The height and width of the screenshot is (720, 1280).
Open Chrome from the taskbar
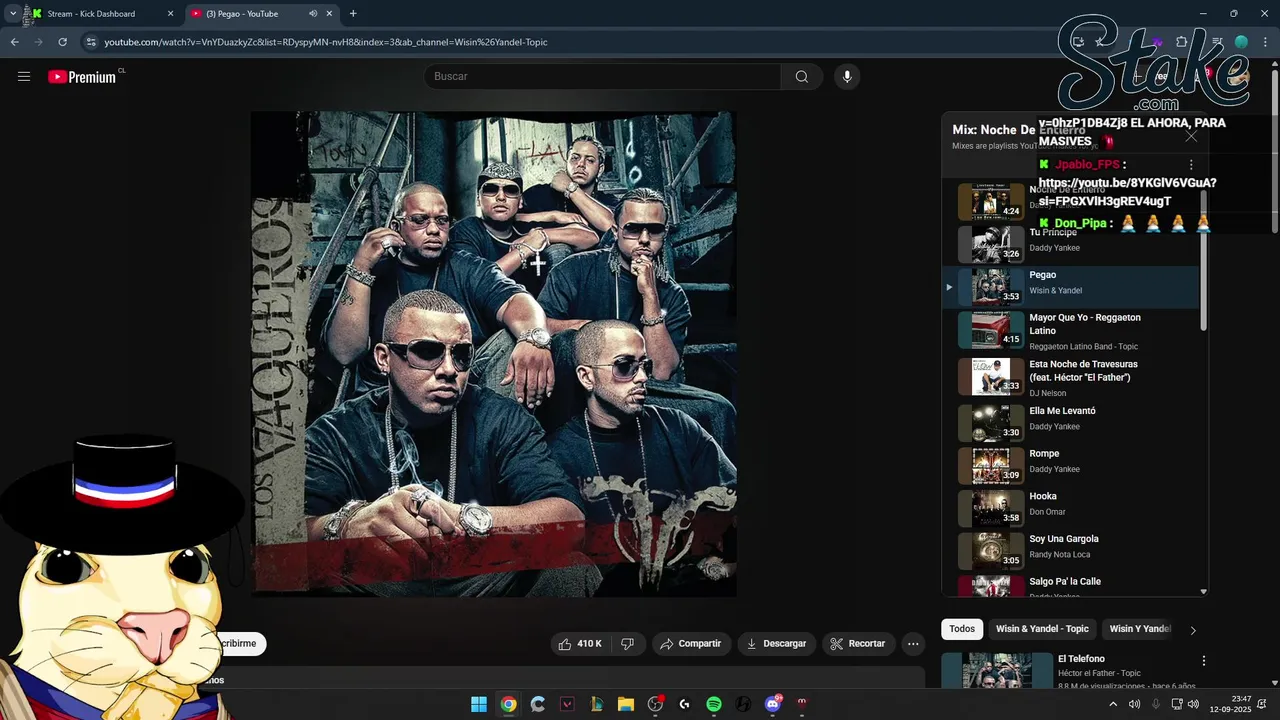click(x=509, y=704)
